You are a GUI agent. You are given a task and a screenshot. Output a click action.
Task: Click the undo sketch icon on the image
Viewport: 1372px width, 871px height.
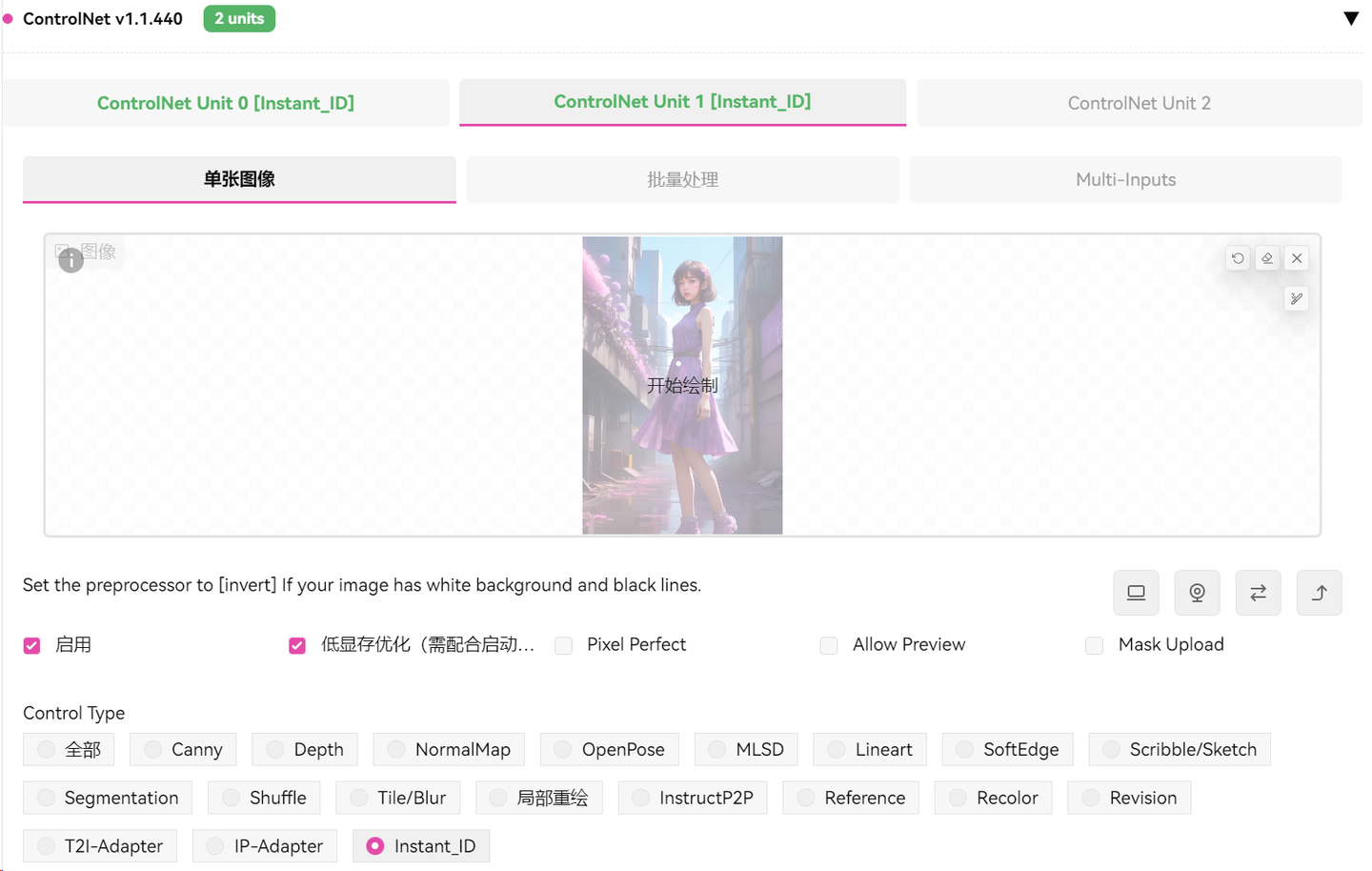tap(1237, 257)
